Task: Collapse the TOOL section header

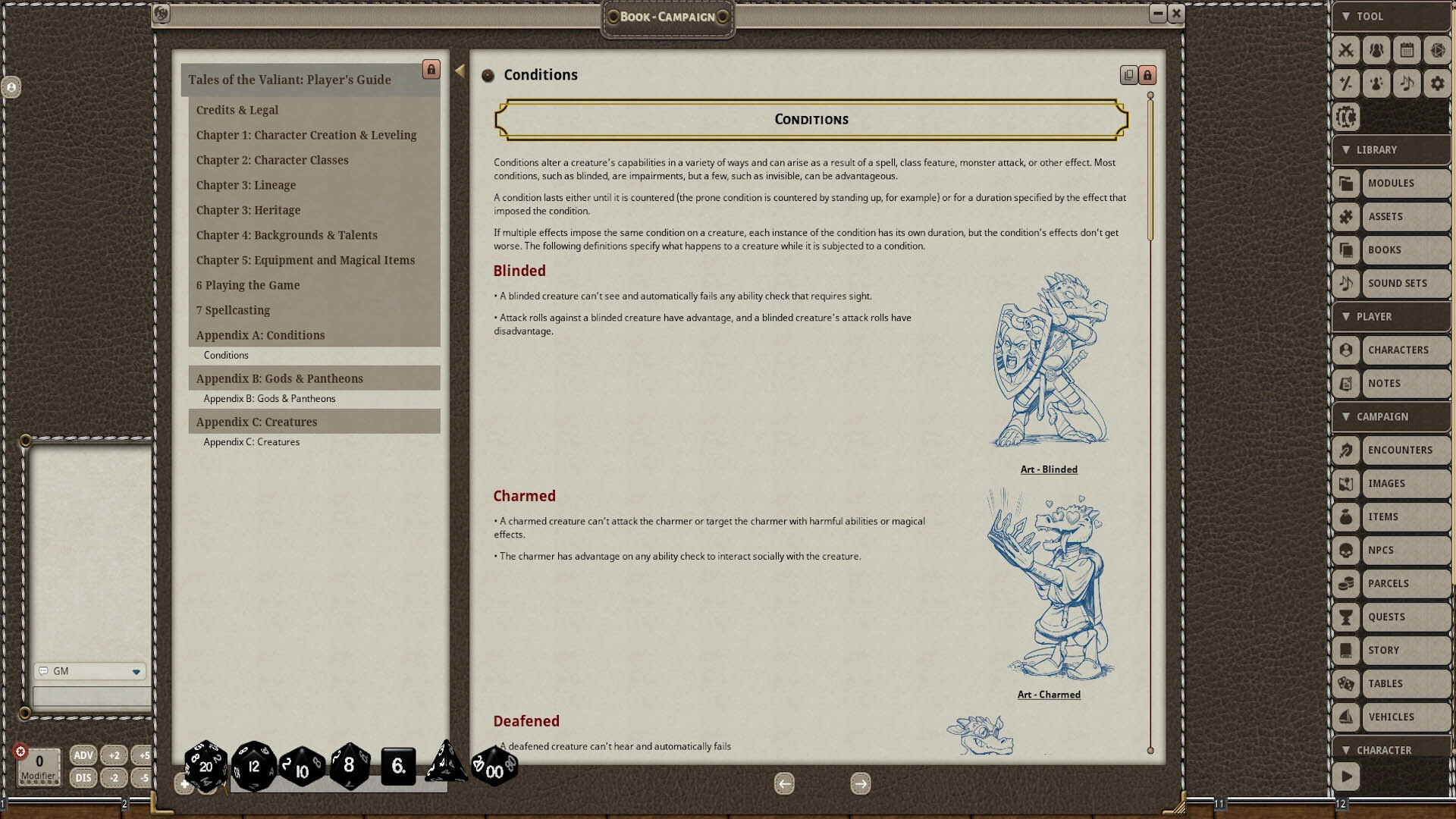Action: point(1347,16)
